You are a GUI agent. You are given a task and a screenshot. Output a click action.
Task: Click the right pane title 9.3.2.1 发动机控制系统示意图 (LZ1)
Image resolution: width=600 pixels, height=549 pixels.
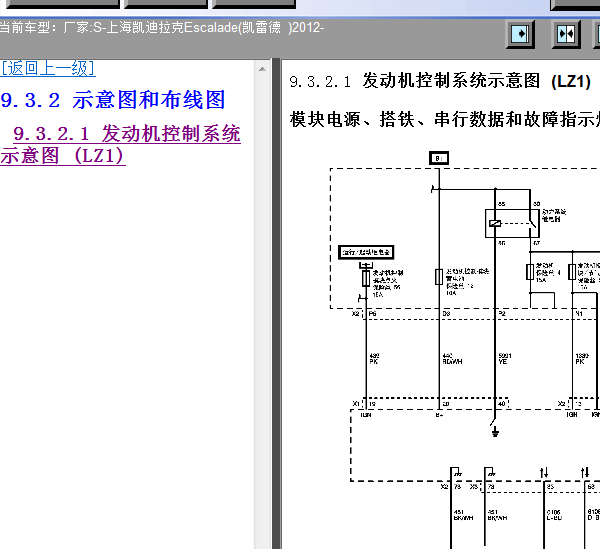[x=440, y=81]
